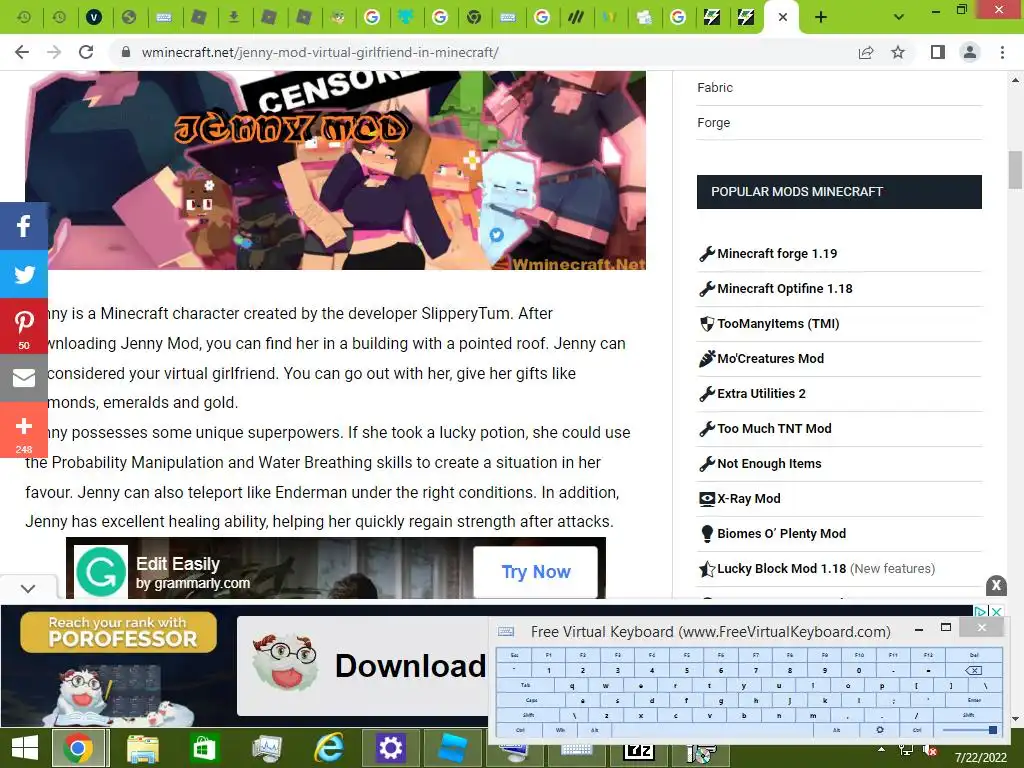
Task: Show hidden system tray icons
Action: tap(882, 749)
